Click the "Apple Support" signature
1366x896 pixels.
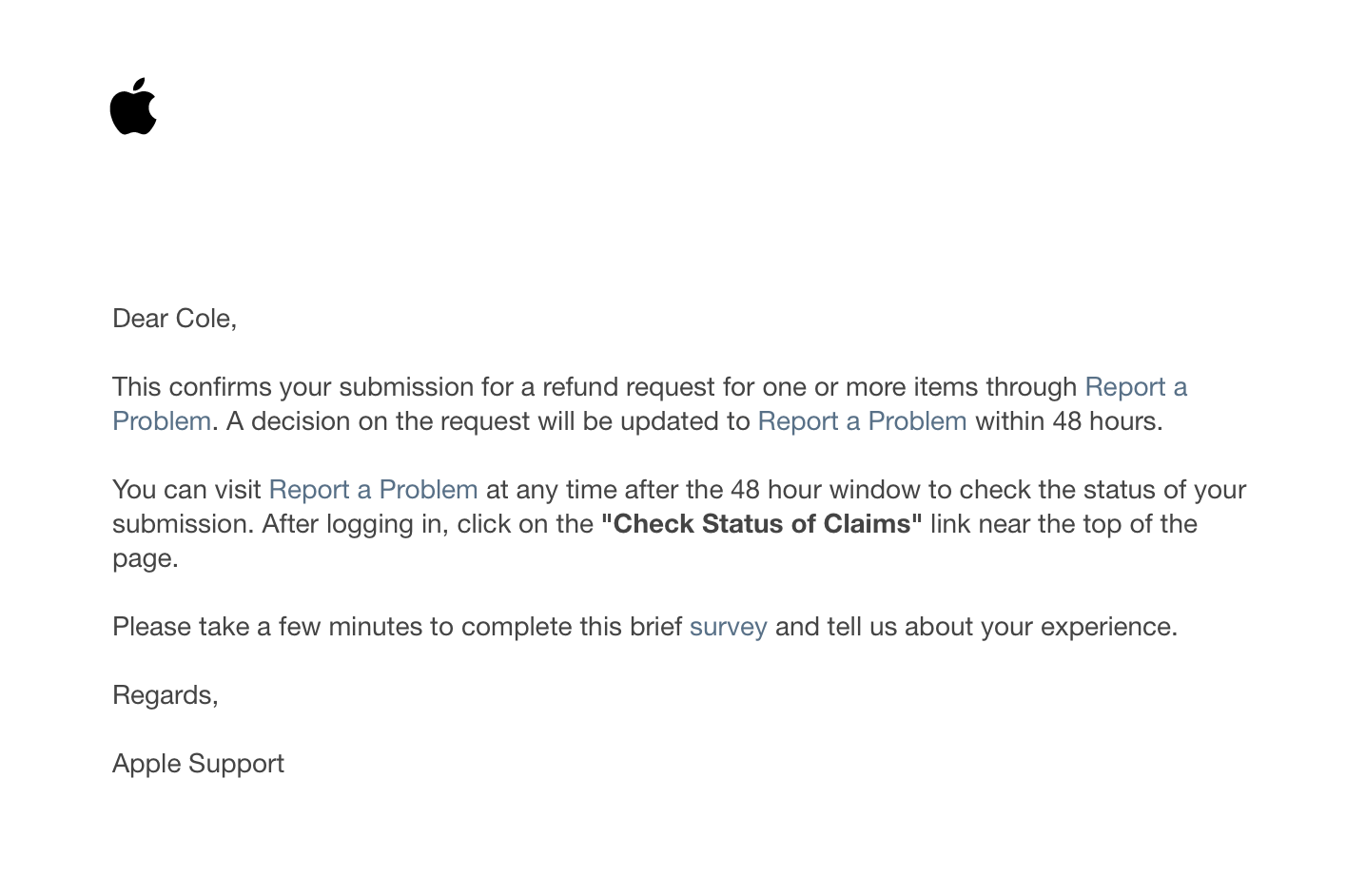pyautogui.click(x=198, y=764)
